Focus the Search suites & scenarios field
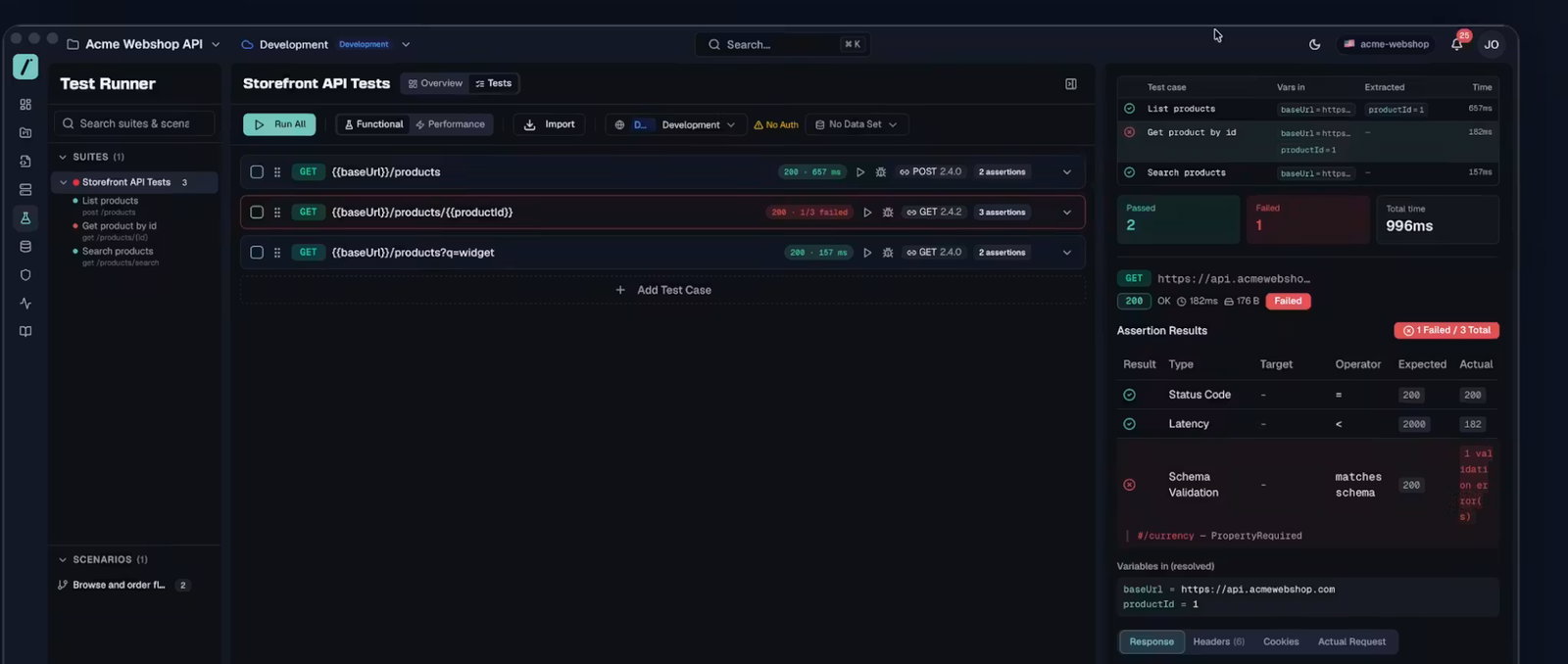Screen dimensions: 1568x664 pos(135,123)
